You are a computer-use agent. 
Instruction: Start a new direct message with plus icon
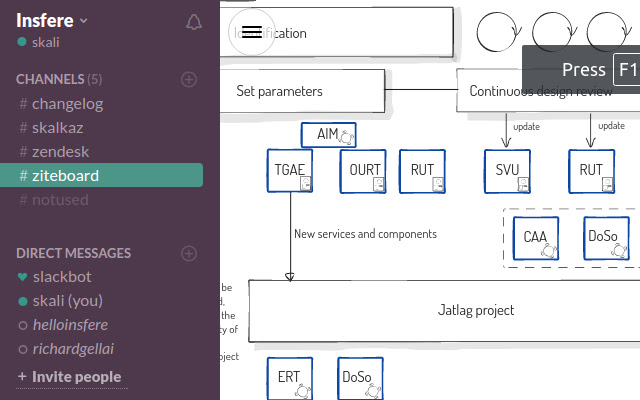(x=189, y=253)
